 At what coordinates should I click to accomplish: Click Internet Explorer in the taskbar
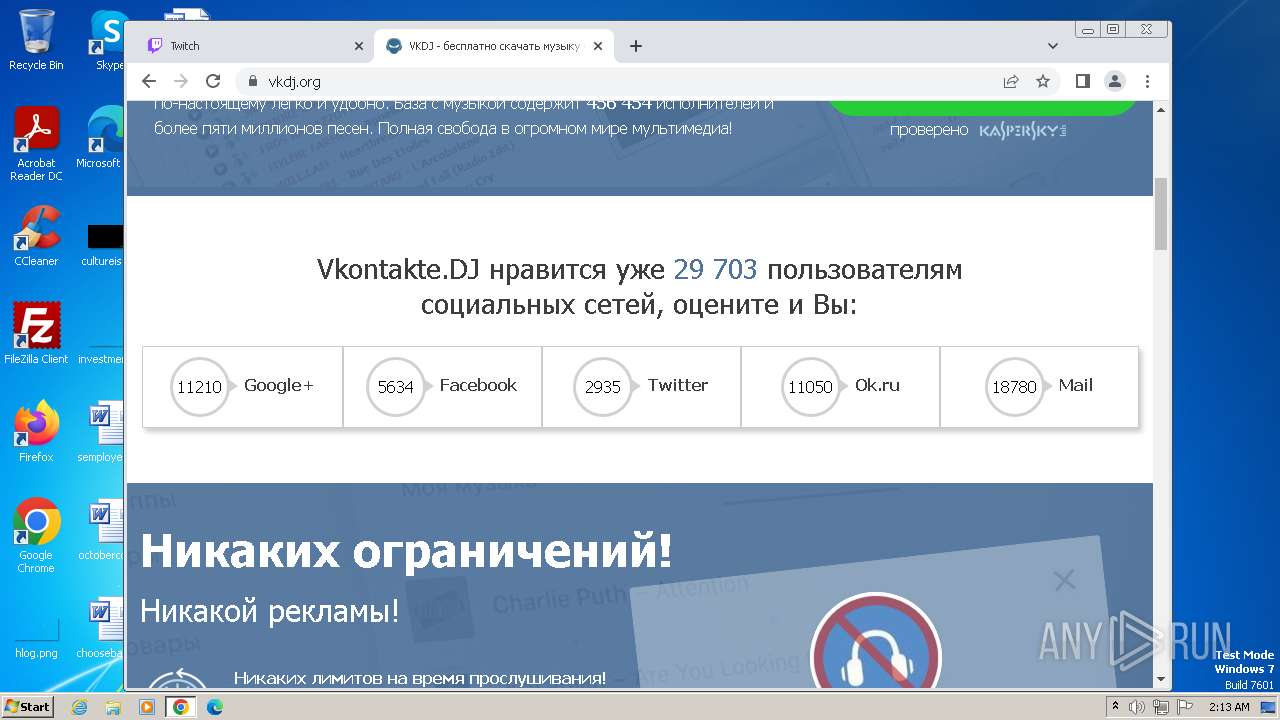pyautogui.click(x=80, y=707)
